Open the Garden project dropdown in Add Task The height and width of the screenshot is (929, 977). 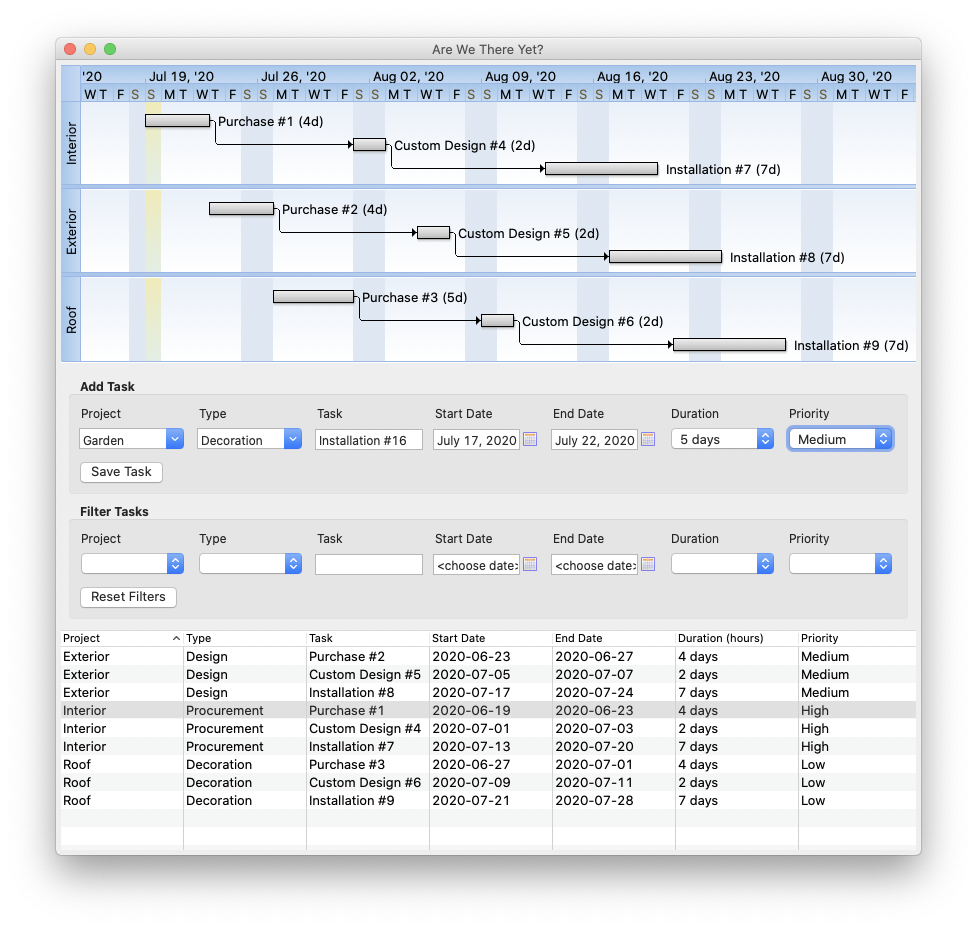[x=131, y=439]
